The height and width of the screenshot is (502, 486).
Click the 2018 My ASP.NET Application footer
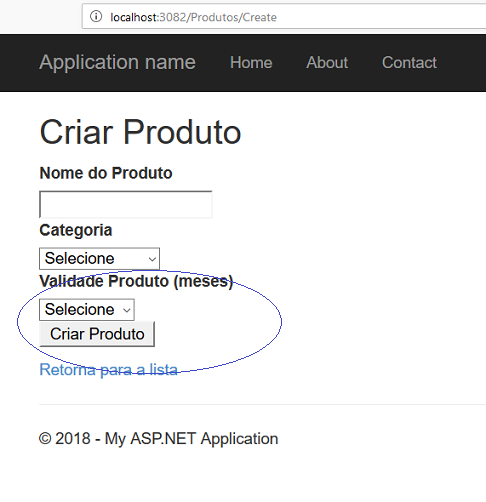[x=158, y=439]
